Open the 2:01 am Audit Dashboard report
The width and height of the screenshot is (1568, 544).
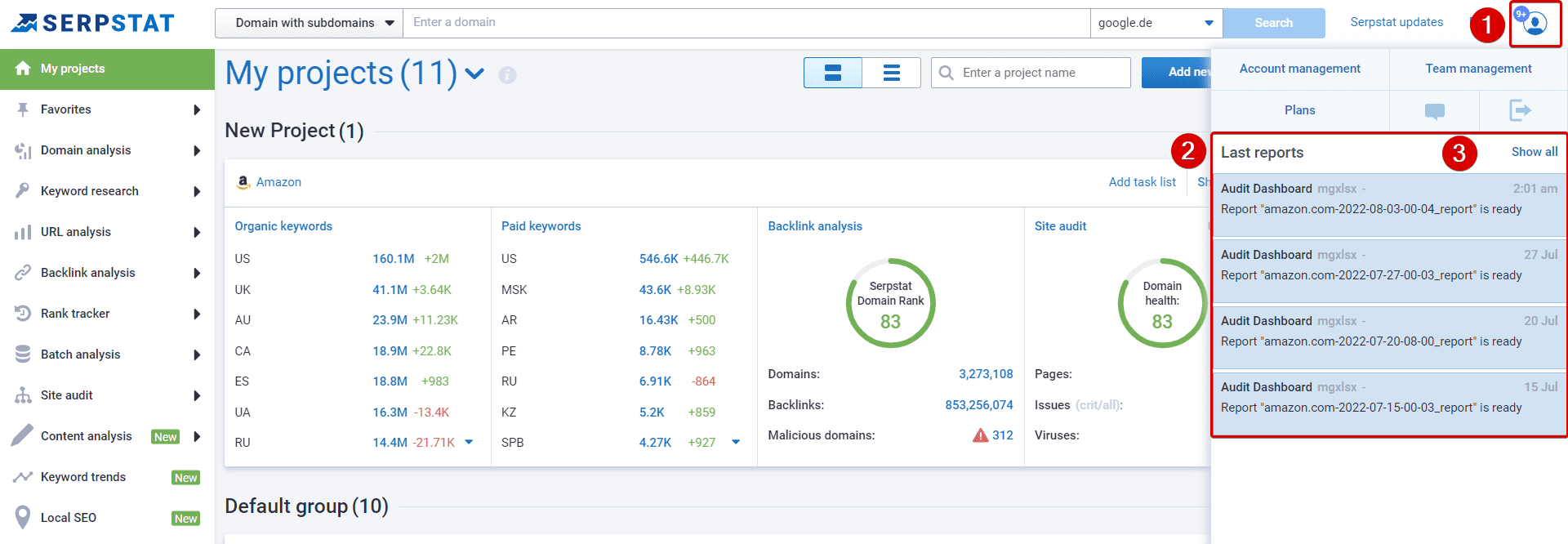[1389, 203]
